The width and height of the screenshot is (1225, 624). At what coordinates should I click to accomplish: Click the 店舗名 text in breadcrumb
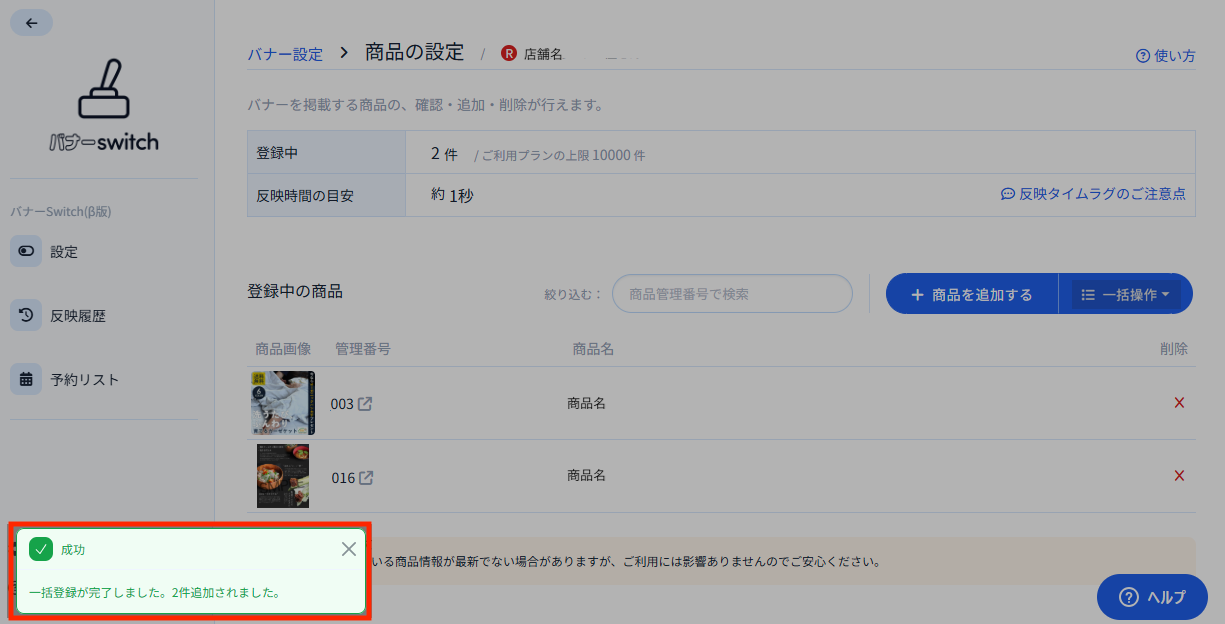[x=544, y=55]
